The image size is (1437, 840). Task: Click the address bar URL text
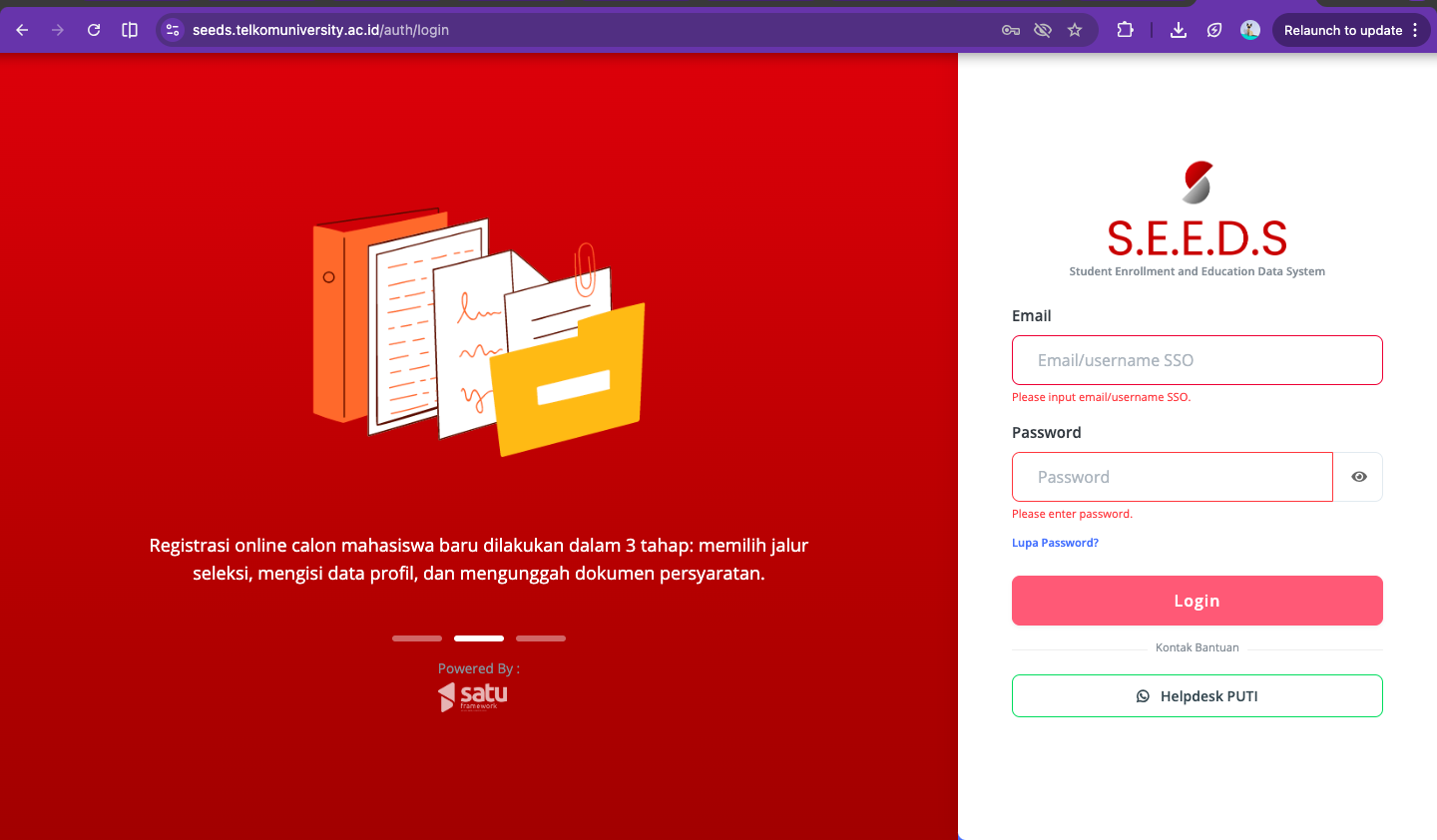(x=320, y=30)
